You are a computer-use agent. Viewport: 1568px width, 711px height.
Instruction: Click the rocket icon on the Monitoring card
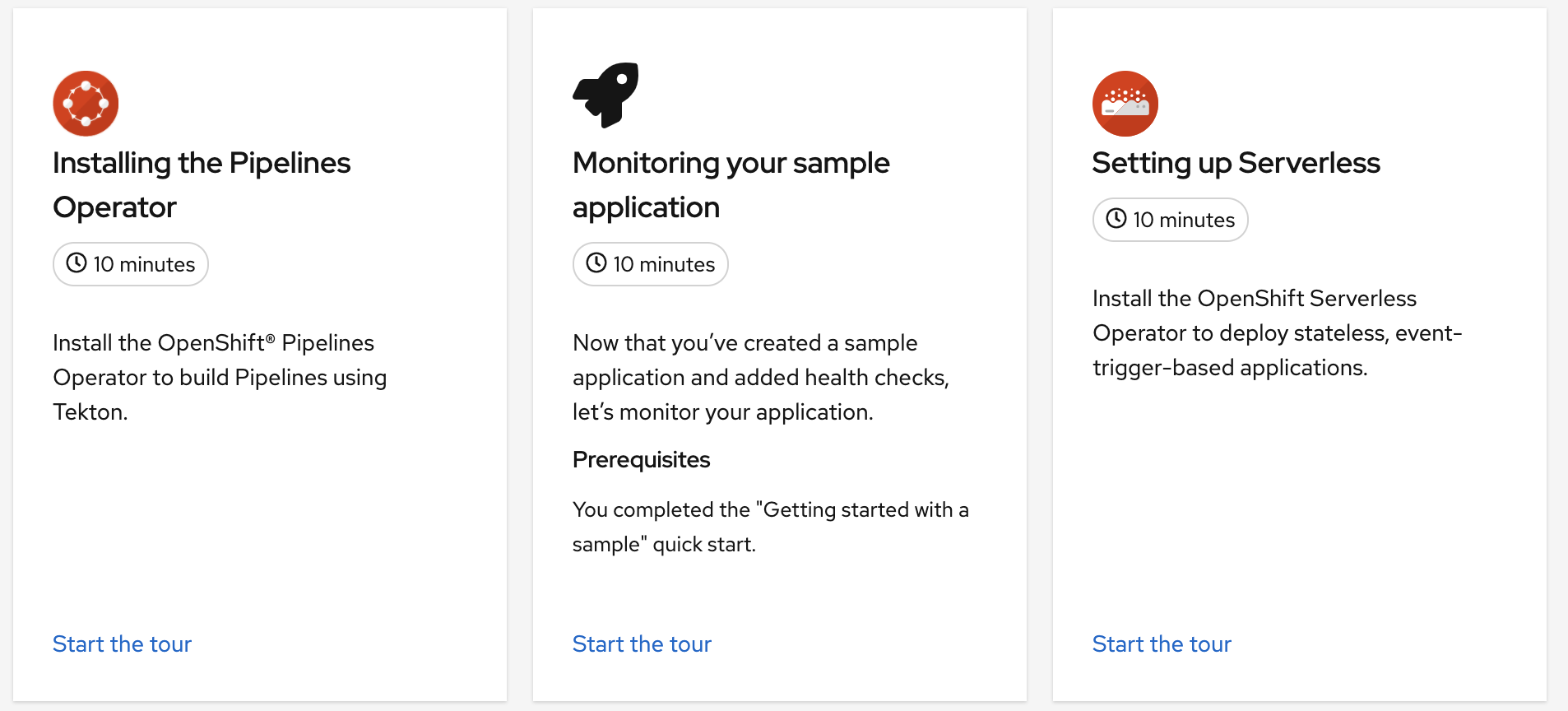(x=605, y=95)
